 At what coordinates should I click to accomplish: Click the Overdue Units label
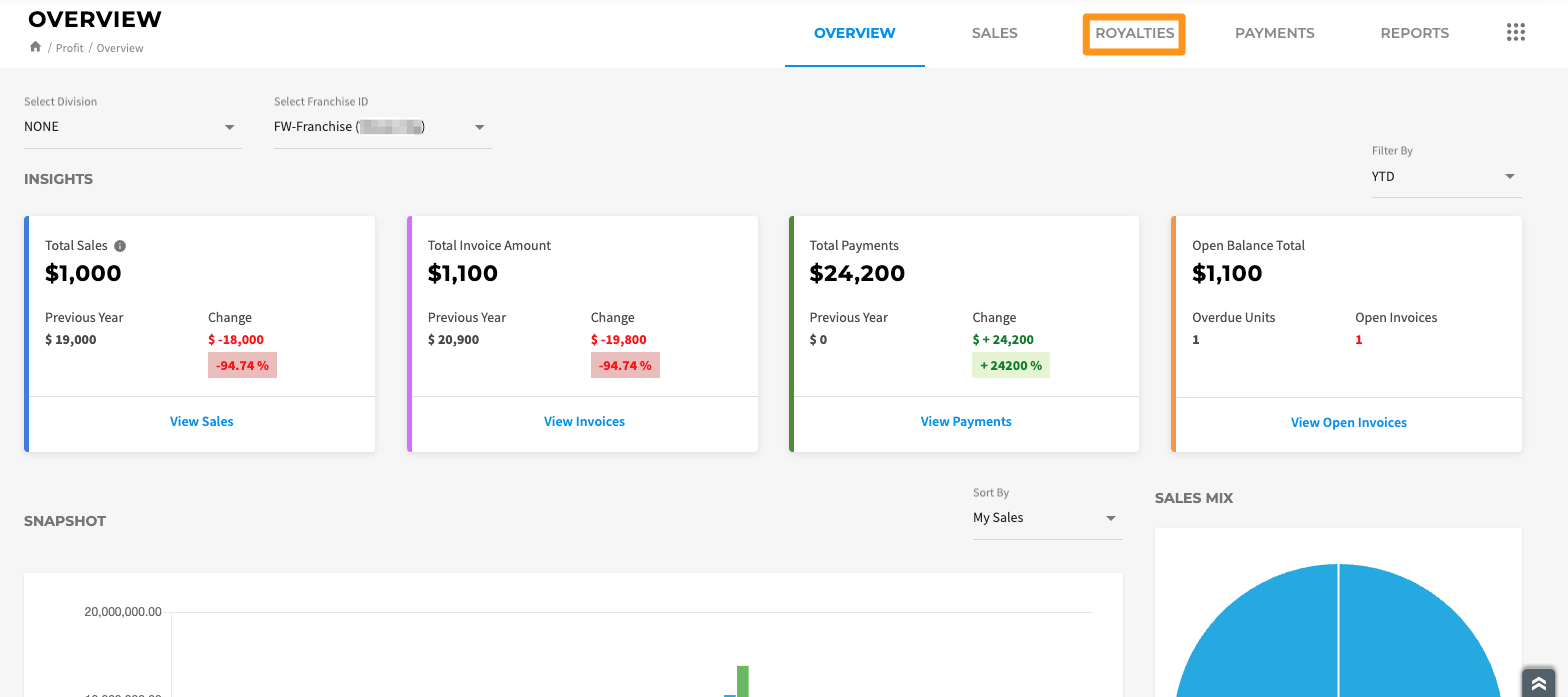(1234, 318)
